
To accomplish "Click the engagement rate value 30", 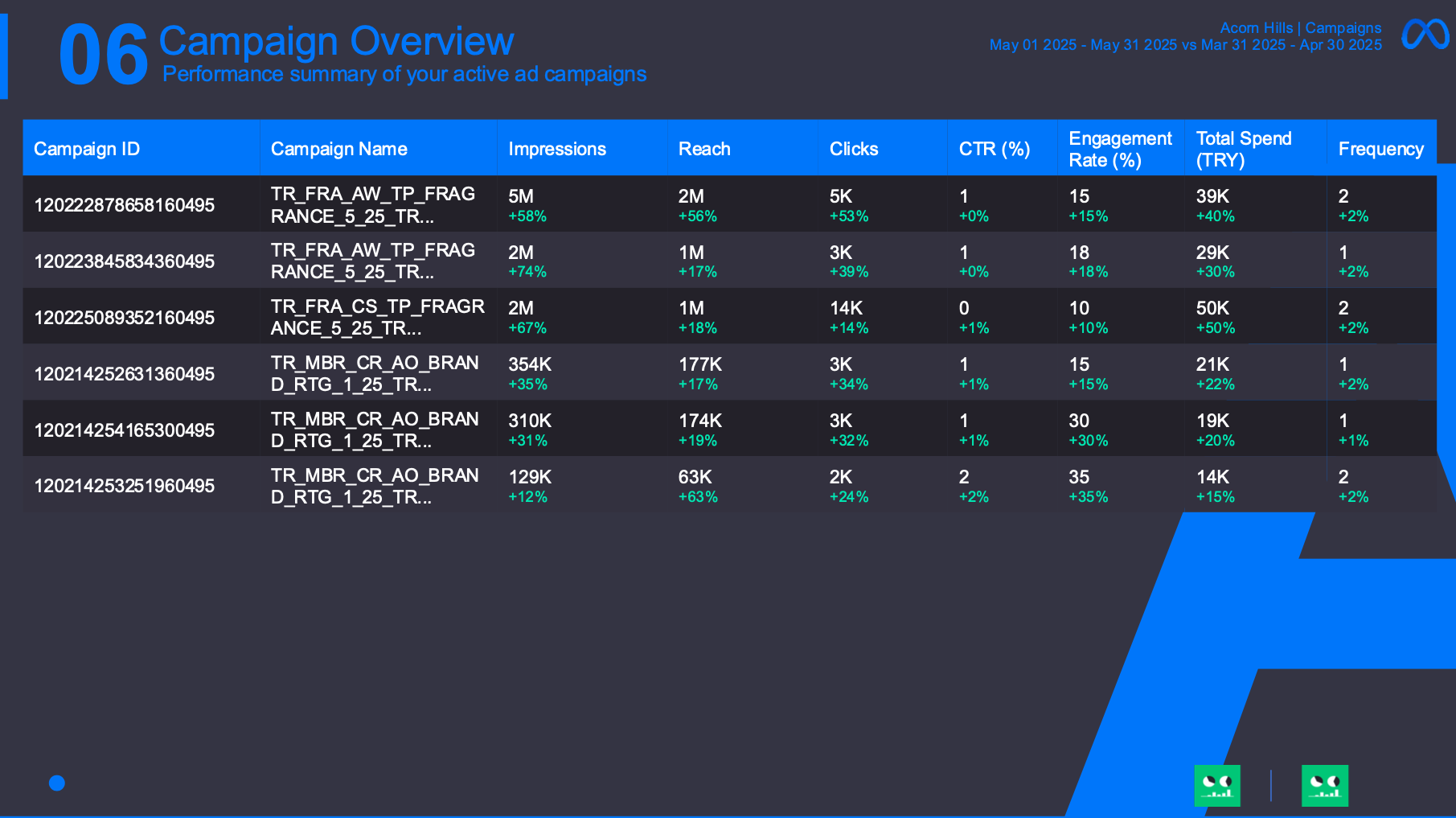I will 1079,421.
